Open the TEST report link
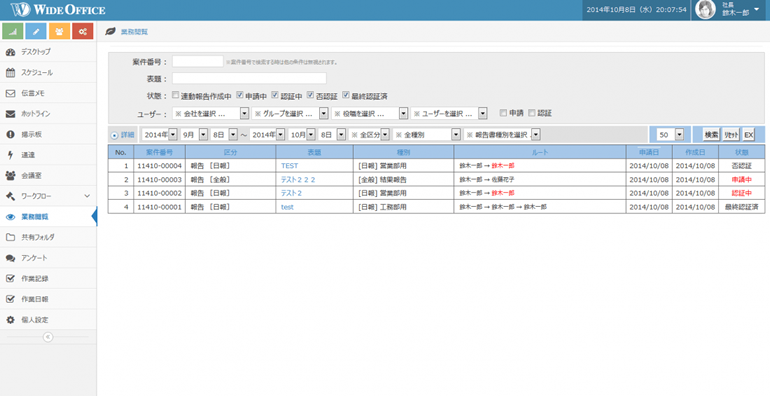The image size is (770, 396). pyautogui.click(x=289, y=166)
